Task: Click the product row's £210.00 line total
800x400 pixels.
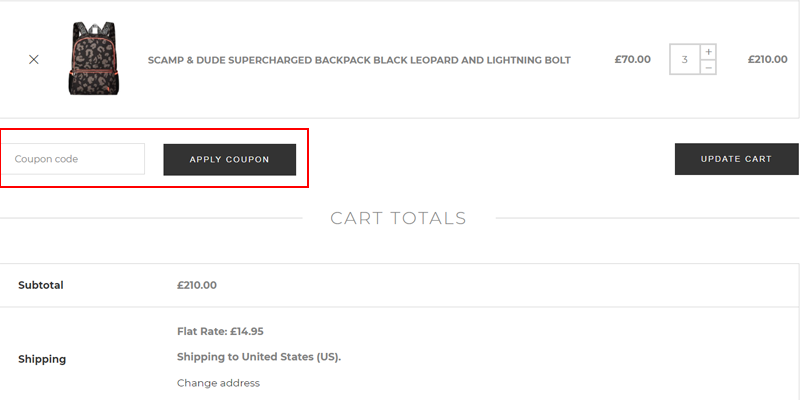Action: pyautogui.click(x=767, y=60)
